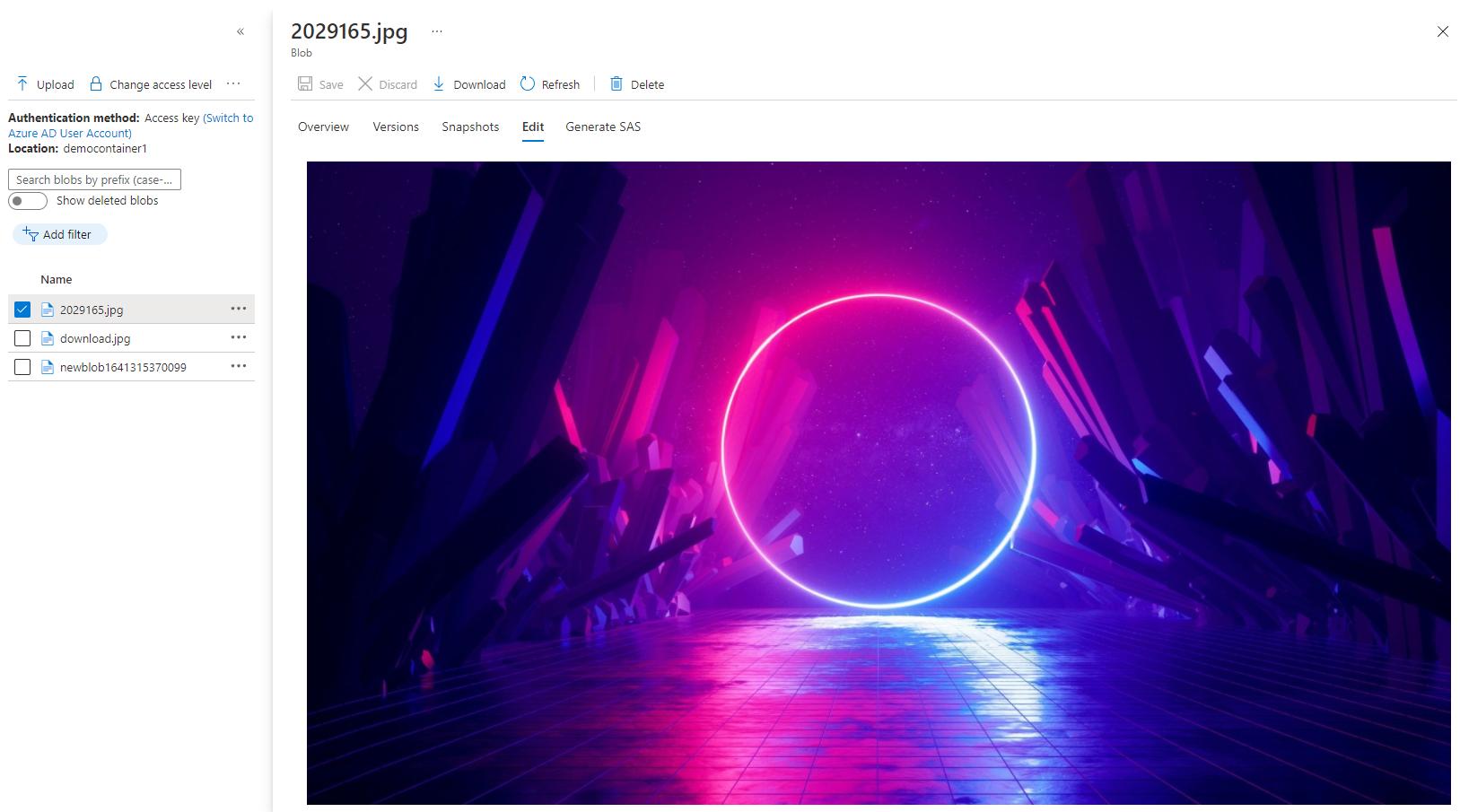Viewport: 1460px width, 812px height.
Task: Open the Generate SAS tab
Action: pyautogui.click(x=603, y=127)
